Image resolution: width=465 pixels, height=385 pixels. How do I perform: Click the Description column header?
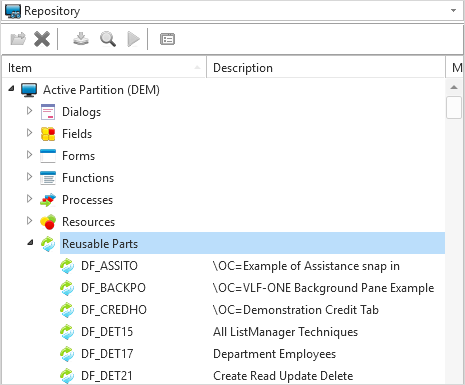tap(326, 68)
